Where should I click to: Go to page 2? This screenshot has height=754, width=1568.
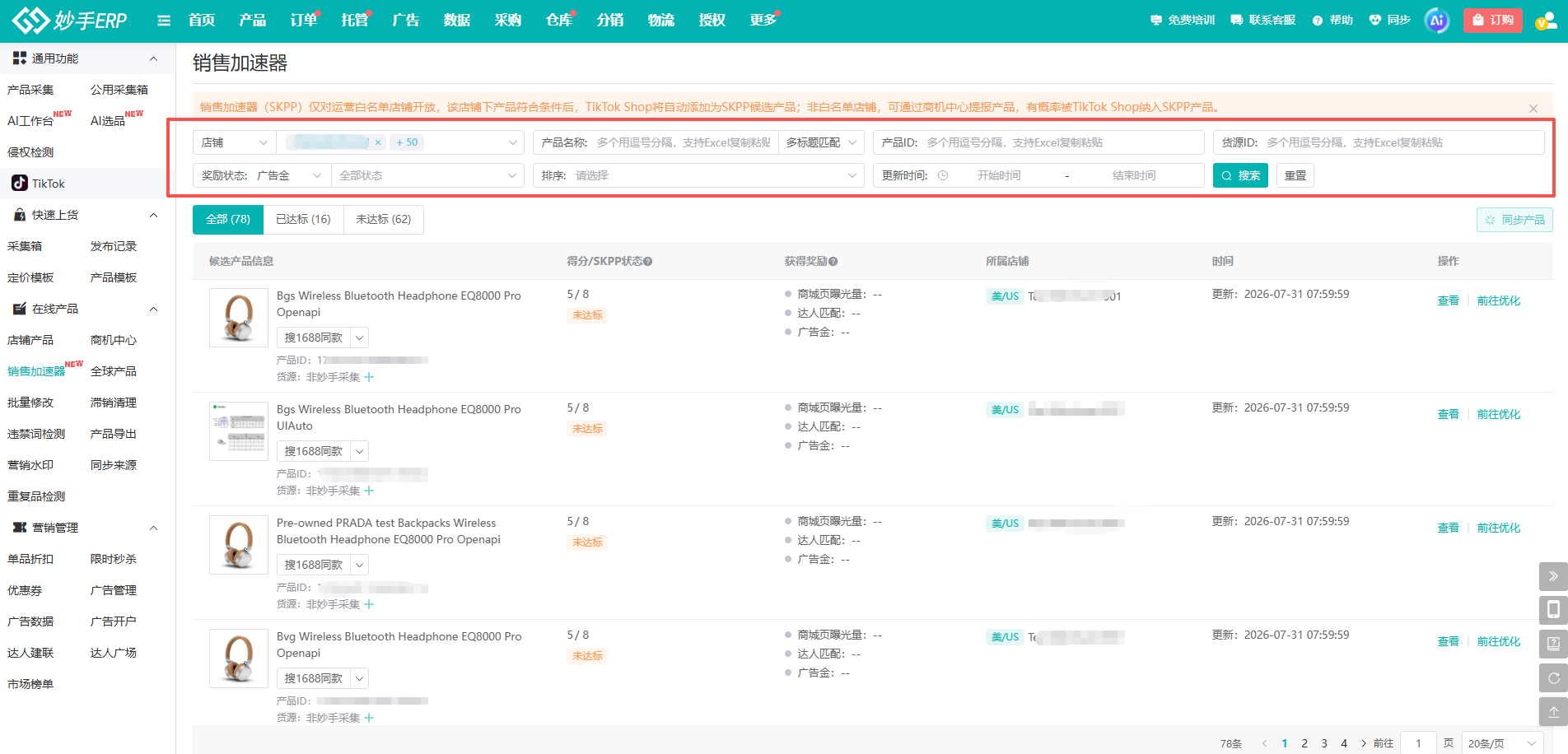point(1304,743)
